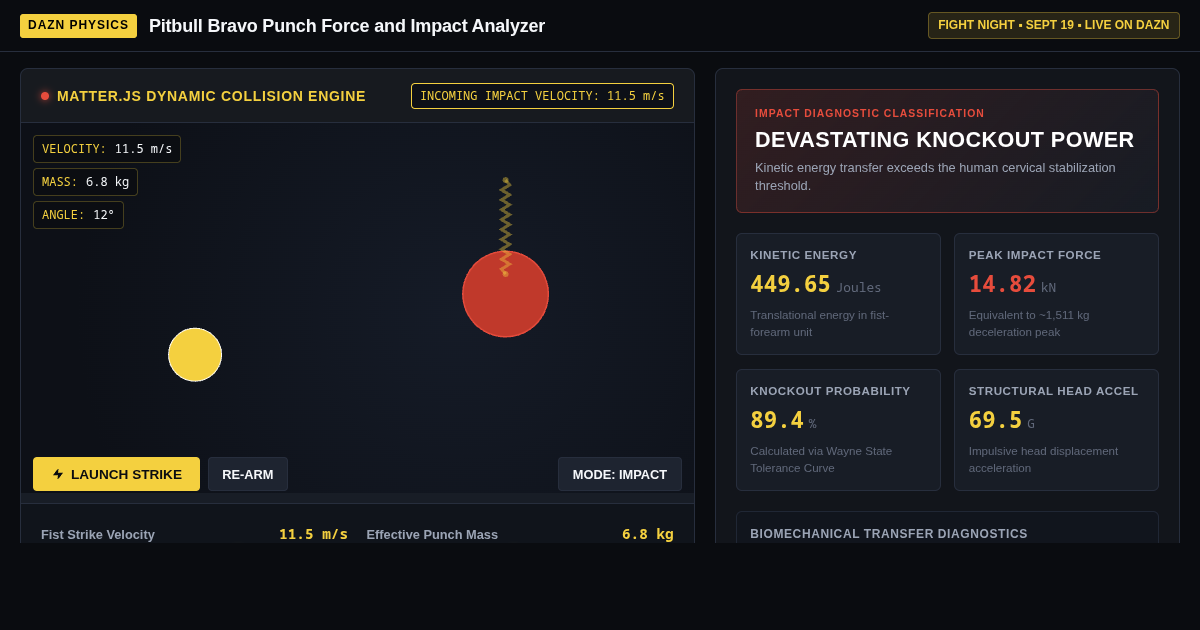
Task: Click the VELOCITY: 11.5 m/s overlay label
Action: pos(107,149)
